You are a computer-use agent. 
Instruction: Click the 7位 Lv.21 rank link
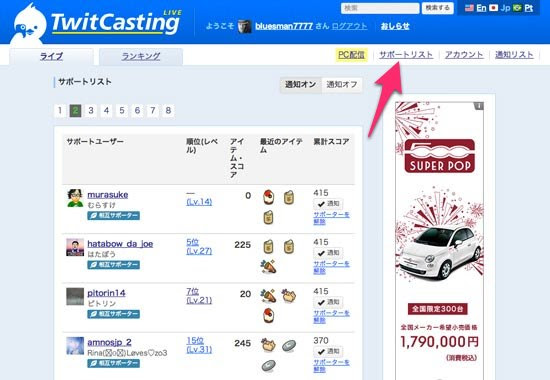click(x=199, y=296)
